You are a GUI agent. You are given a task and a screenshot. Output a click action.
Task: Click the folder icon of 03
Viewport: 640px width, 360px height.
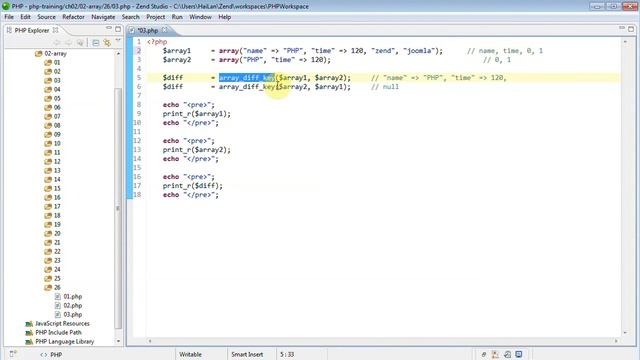pyautogui.click(x=48, y=80)
